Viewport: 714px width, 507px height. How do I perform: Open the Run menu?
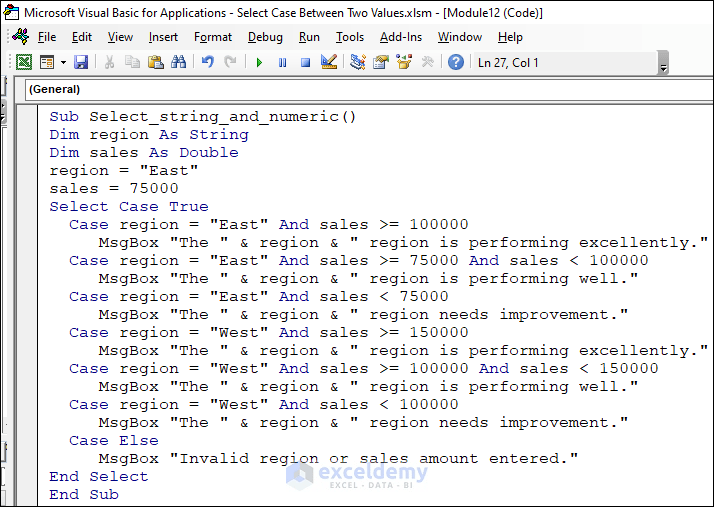309,37
